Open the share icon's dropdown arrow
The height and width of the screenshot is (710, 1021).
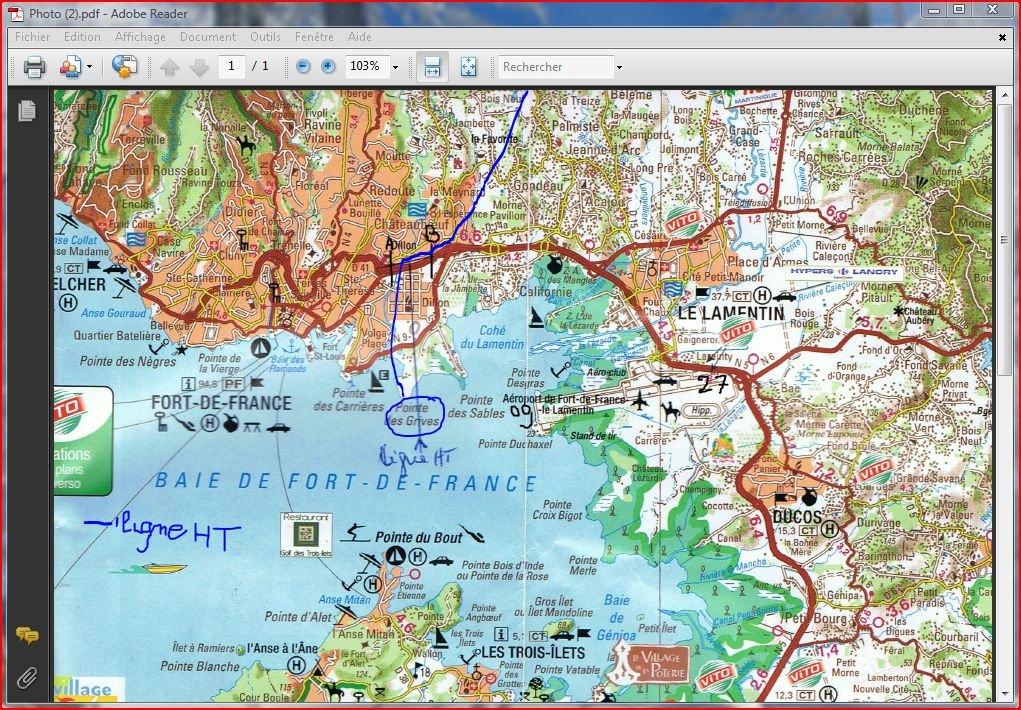[x=89, y=67]
